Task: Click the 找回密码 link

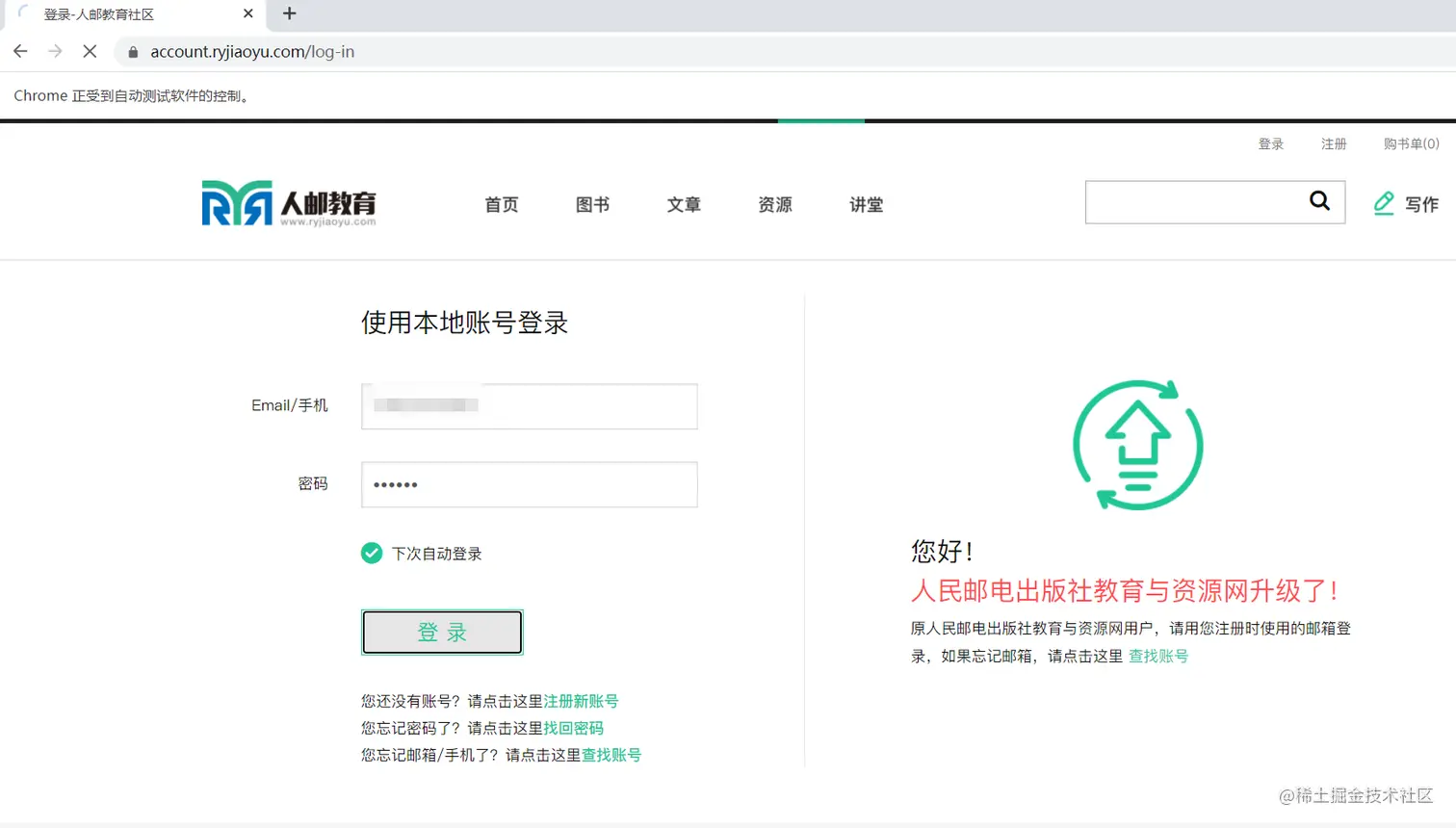Action: tap(573, 728)
